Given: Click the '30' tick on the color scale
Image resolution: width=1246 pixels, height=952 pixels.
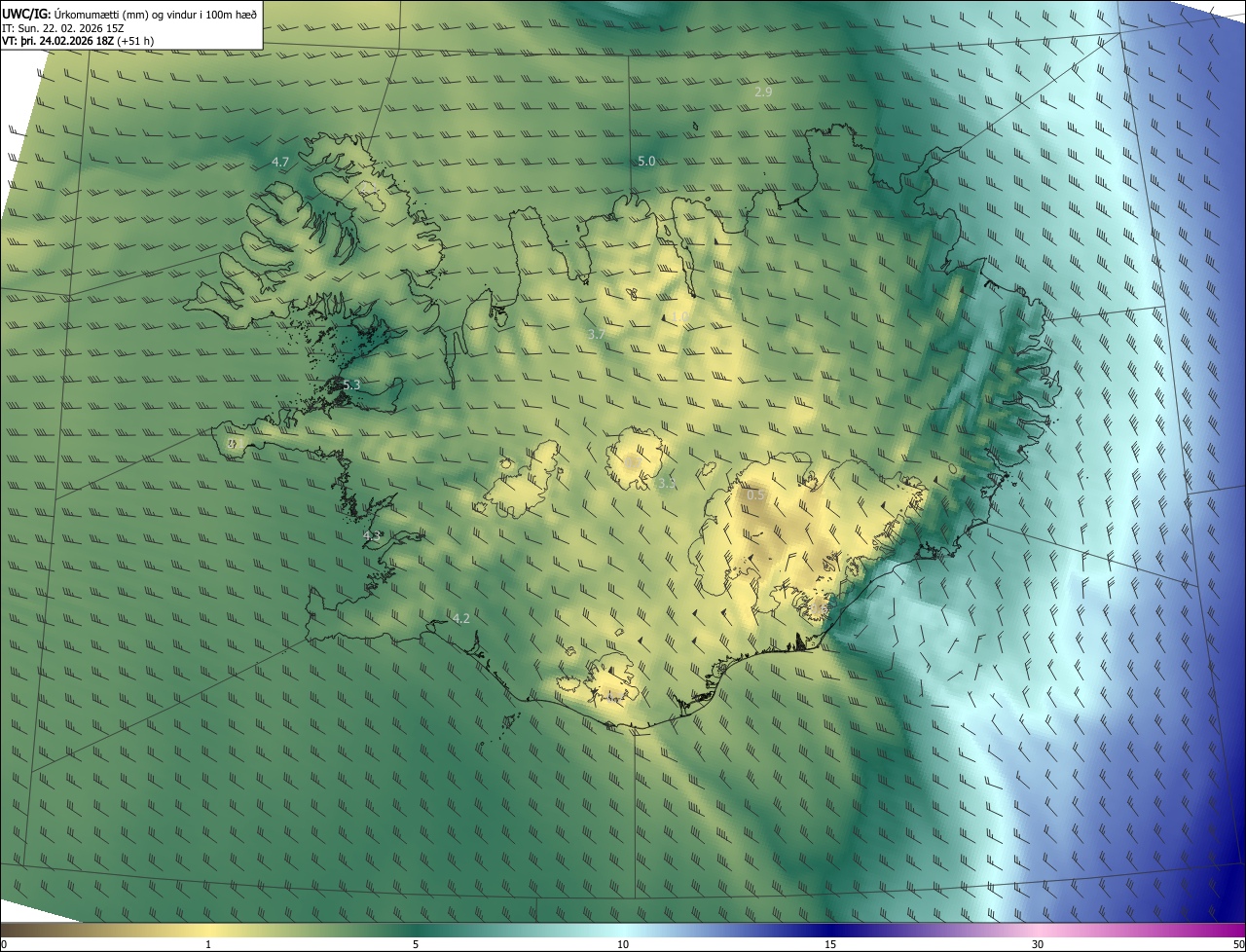Looking at the screenshot, I should point(1038,944).
